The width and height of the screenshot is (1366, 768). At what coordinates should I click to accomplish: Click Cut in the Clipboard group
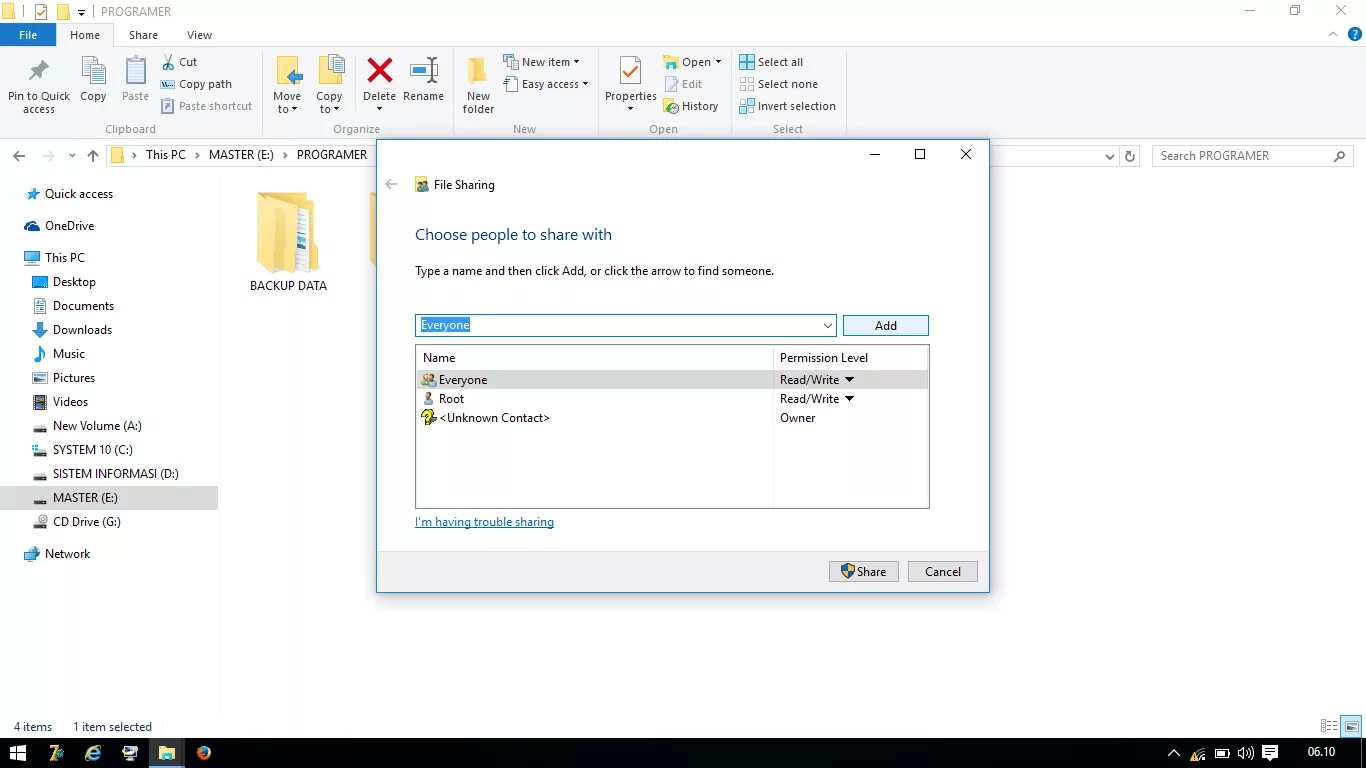[180, 62]
